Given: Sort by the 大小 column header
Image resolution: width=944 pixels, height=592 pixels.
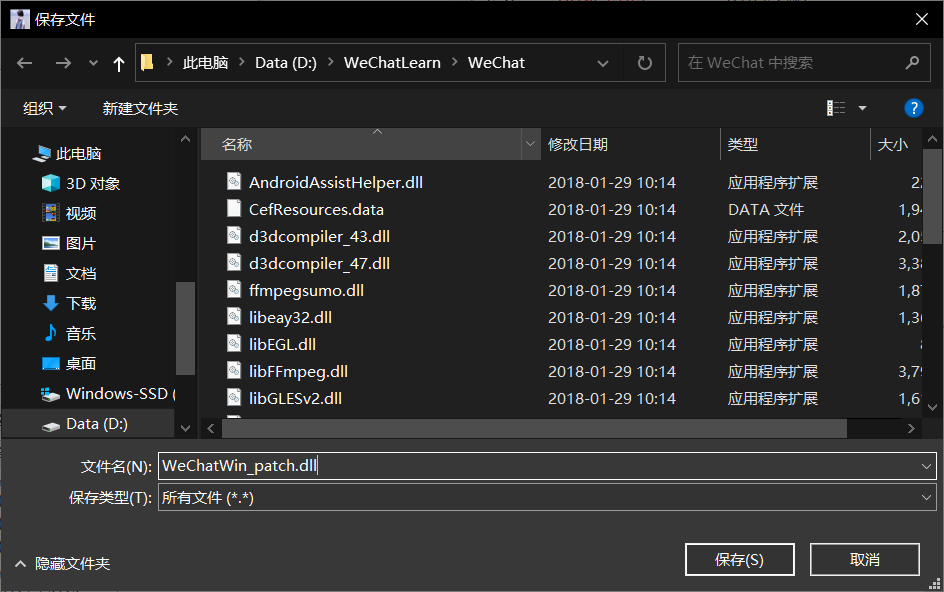Looking at the screenshot, I should tap(896, 145).
